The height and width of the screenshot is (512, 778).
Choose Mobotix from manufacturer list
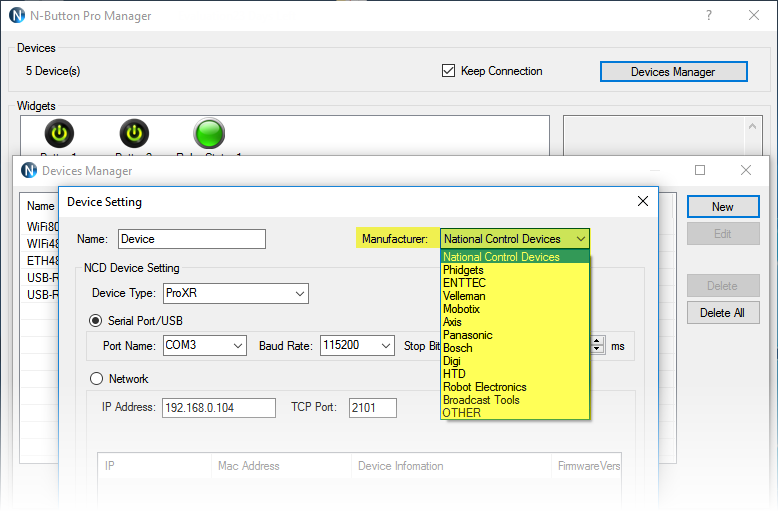[515, 309]
